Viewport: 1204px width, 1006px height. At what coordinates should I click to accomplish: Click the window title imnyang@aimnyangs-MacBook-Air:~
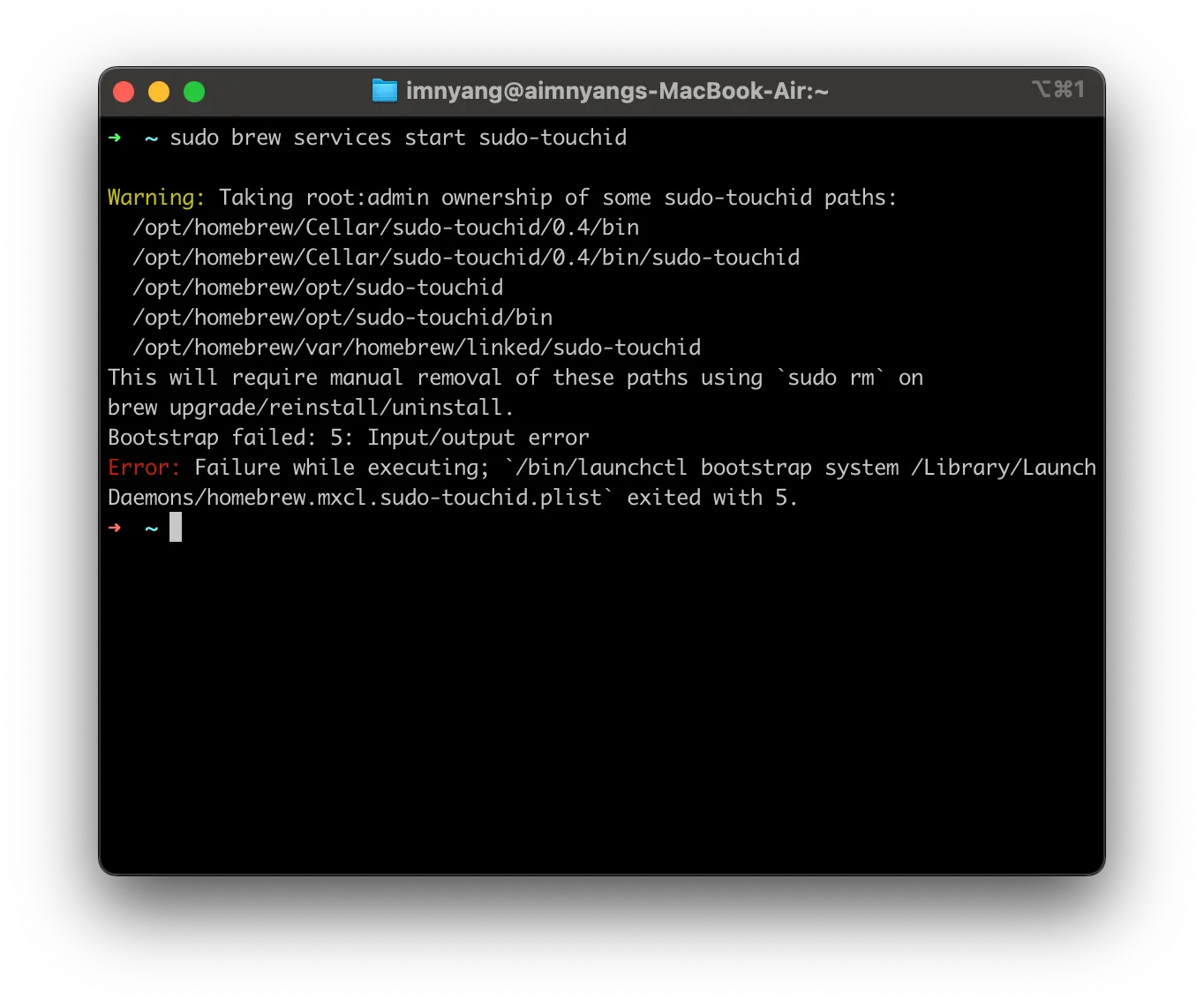pyautogui.click(x=617, y=91)
